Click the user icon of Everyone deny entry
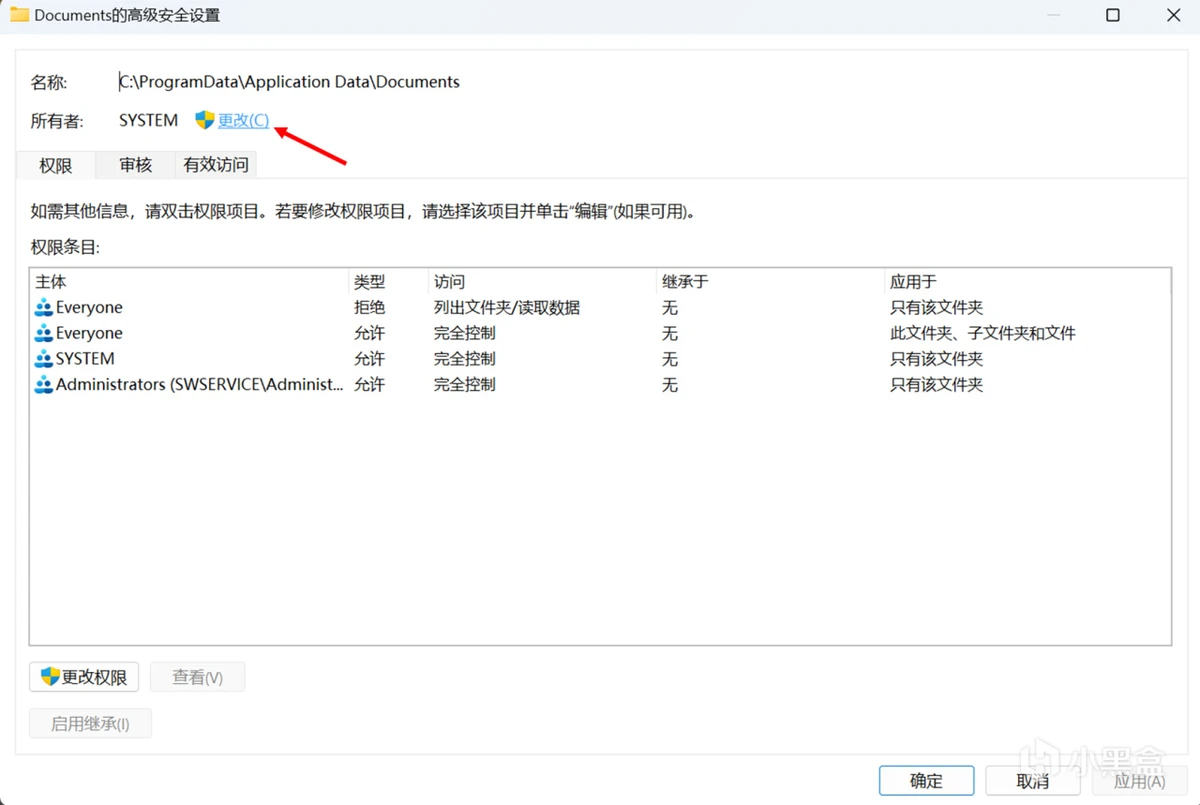This screenshot has width=1200, height=805. pos(44,308)
